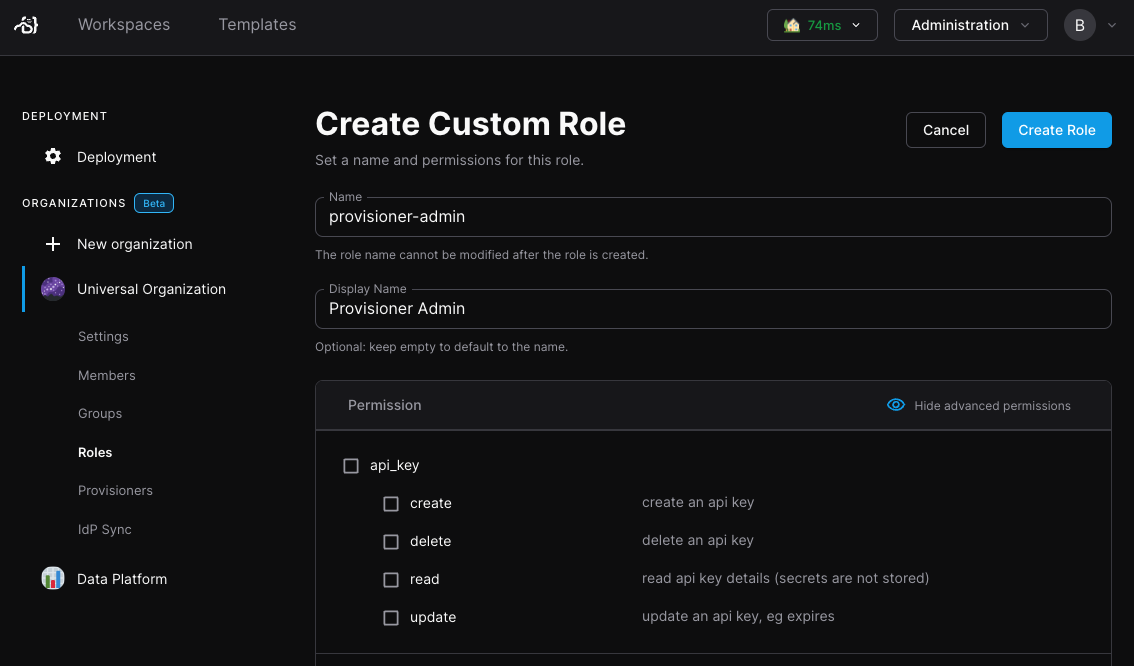Click the Deployment gear icon
This screenshot has width=1134, height=666.
coord(54,157)
